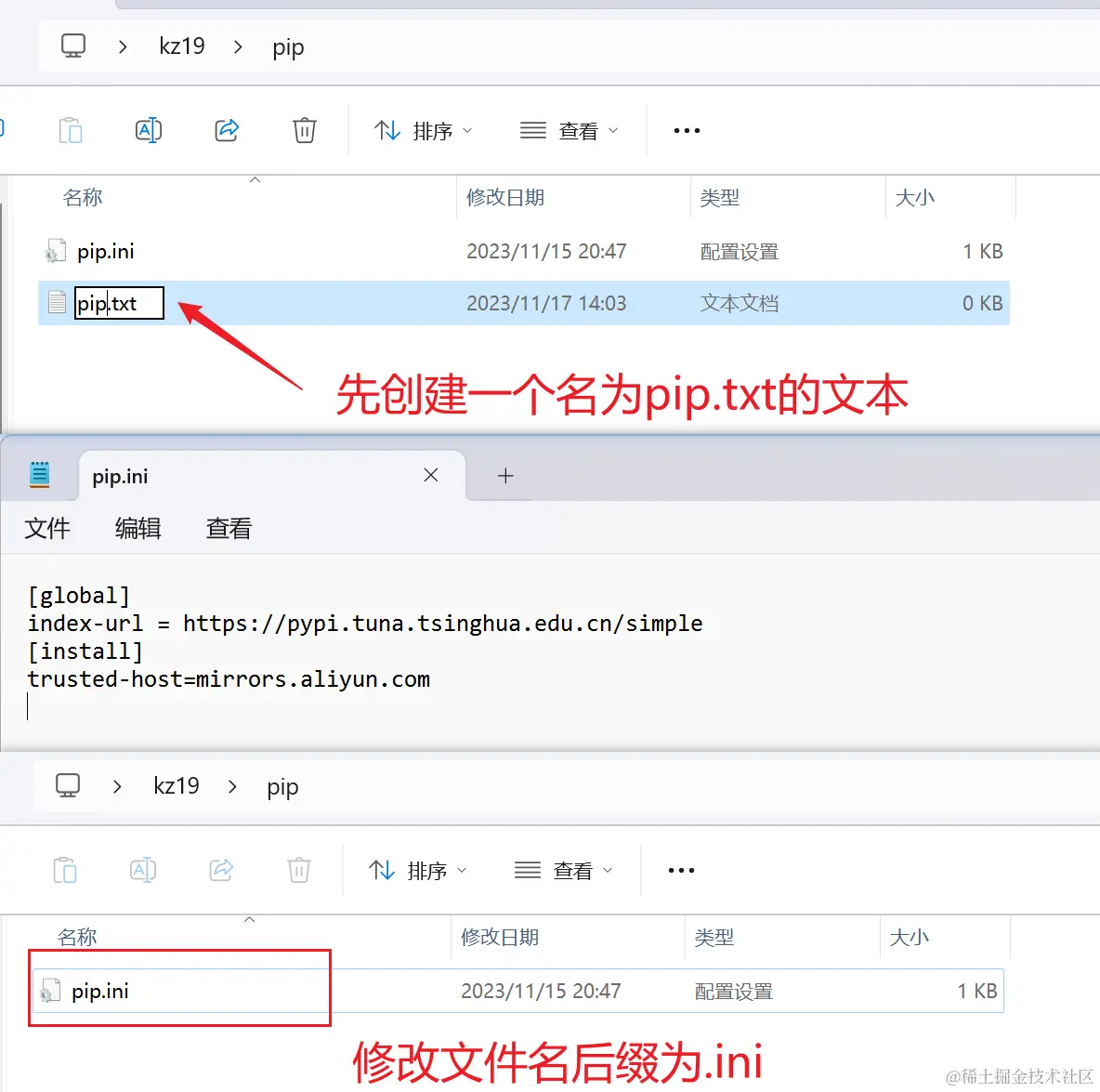Open the 查看 dropdown in the bottom Explorer window
Image resolution: width=1100 pixels, height=1092 pixels.
563,870
